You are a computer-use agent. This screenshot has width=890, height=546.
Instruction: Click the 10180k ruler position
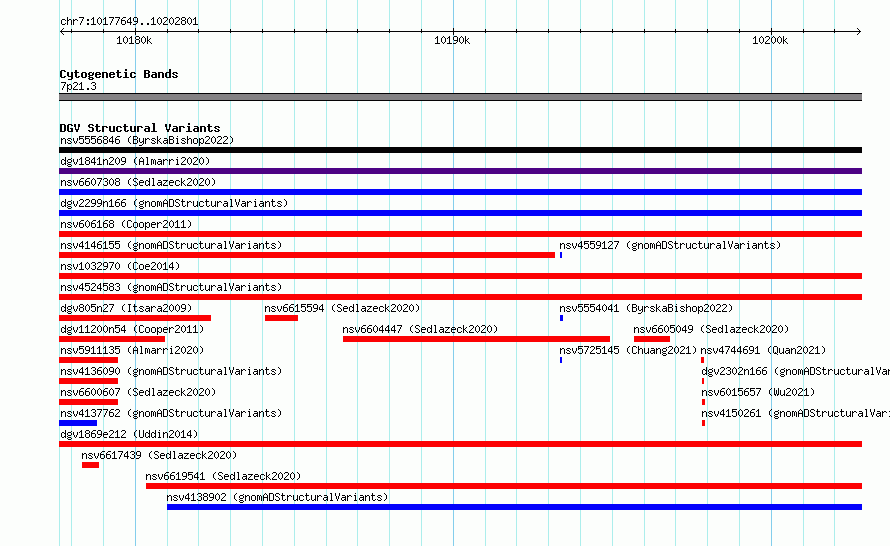pyautogui.click(x=134, y=40)
